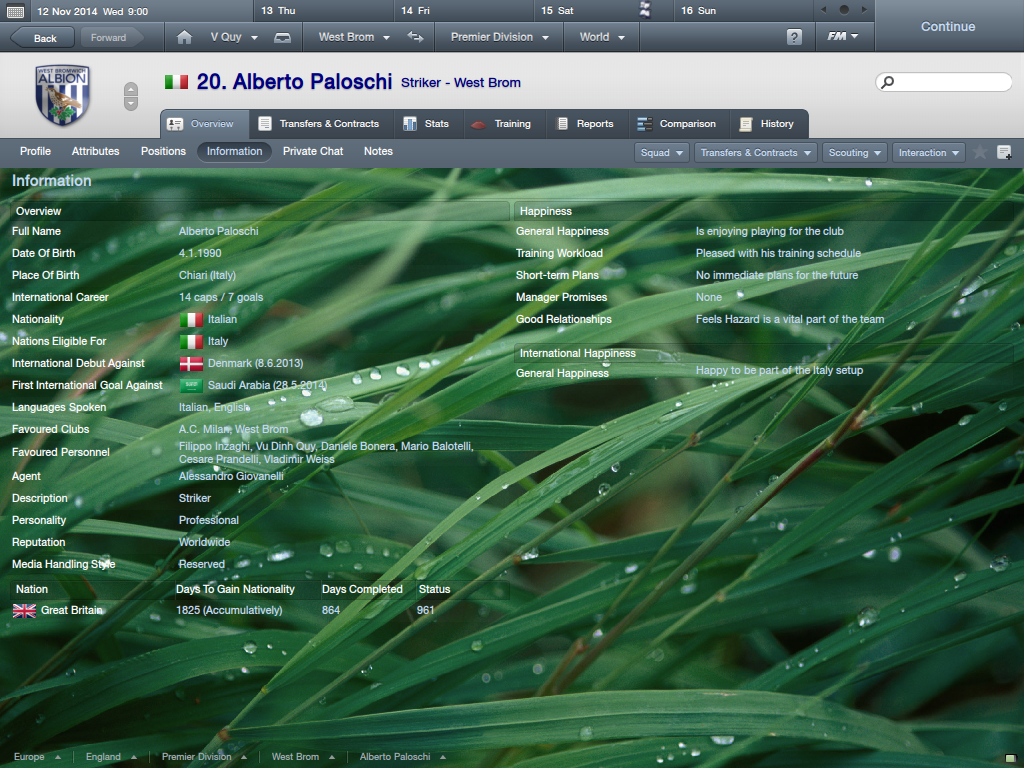Click the A.C. Milan, West Brom favoured clubs text

click(233, 429)
